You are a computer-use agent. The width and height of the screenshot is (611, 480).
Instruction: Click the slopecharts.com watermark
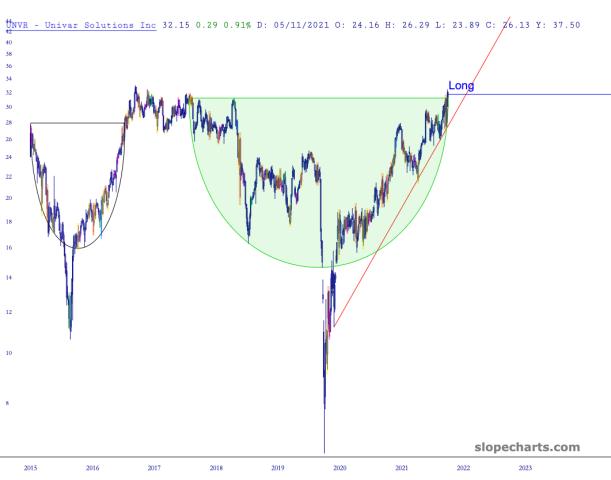pos(526,447)
